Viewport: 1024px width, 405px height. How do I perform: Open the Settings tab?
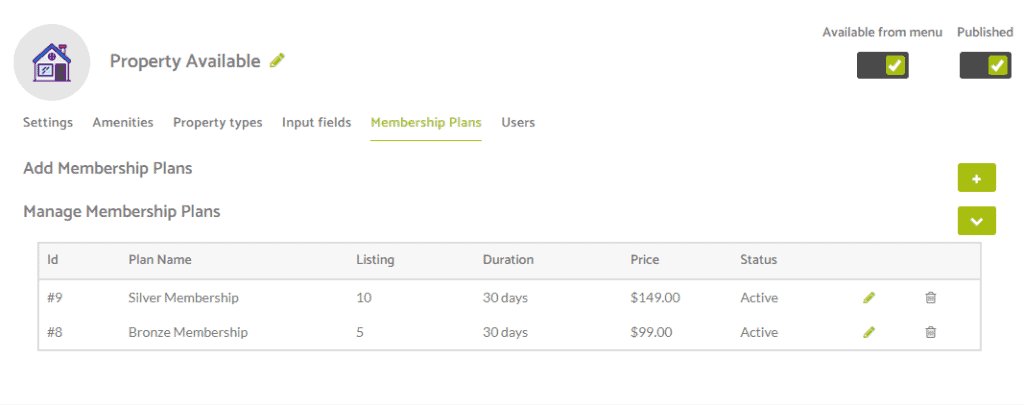[x=48, y=122]
